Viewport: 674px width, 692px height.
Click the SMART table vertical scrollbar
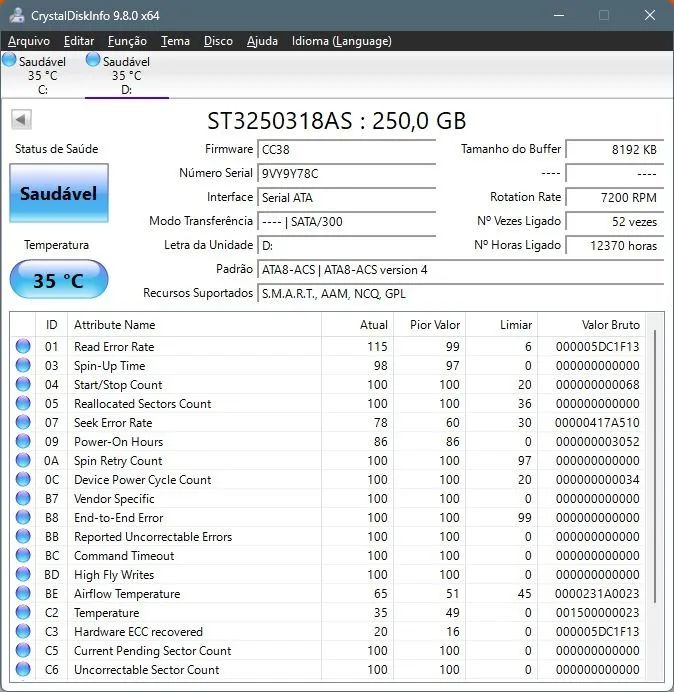pos(655,466)
